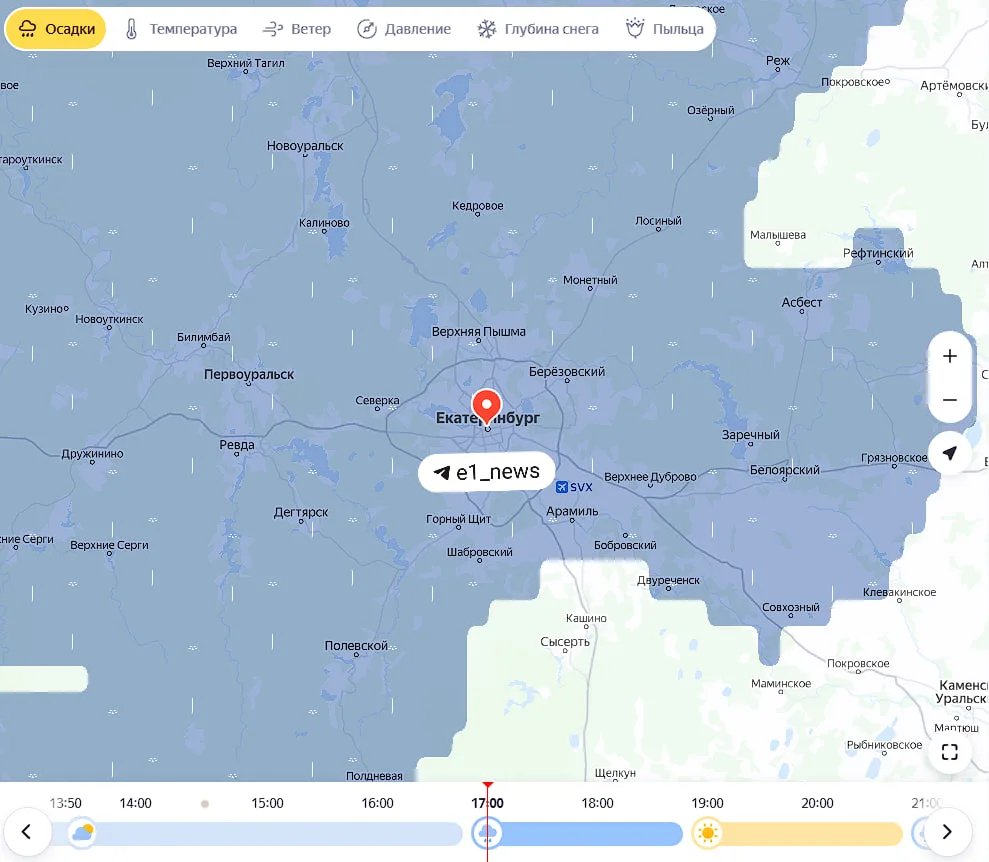Zoom in with the plus button
989x862 pixels.
949,356
